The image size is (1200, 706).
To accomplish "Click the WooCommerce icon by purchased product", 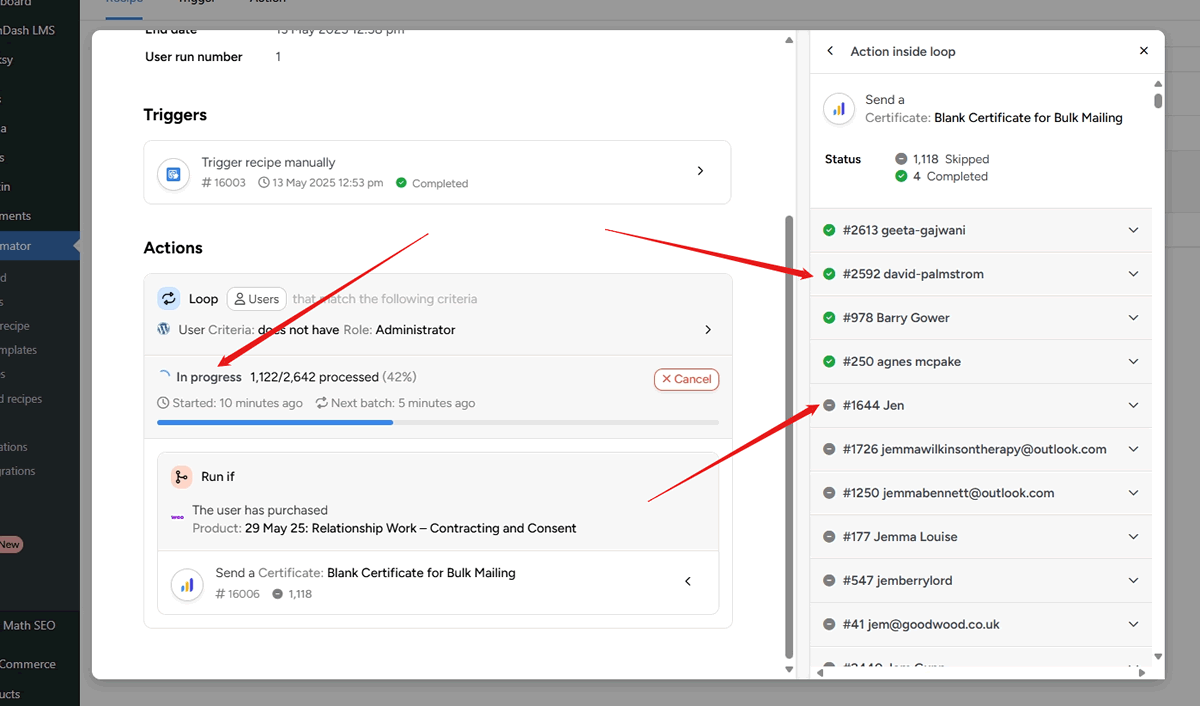I will coord(177,518).
